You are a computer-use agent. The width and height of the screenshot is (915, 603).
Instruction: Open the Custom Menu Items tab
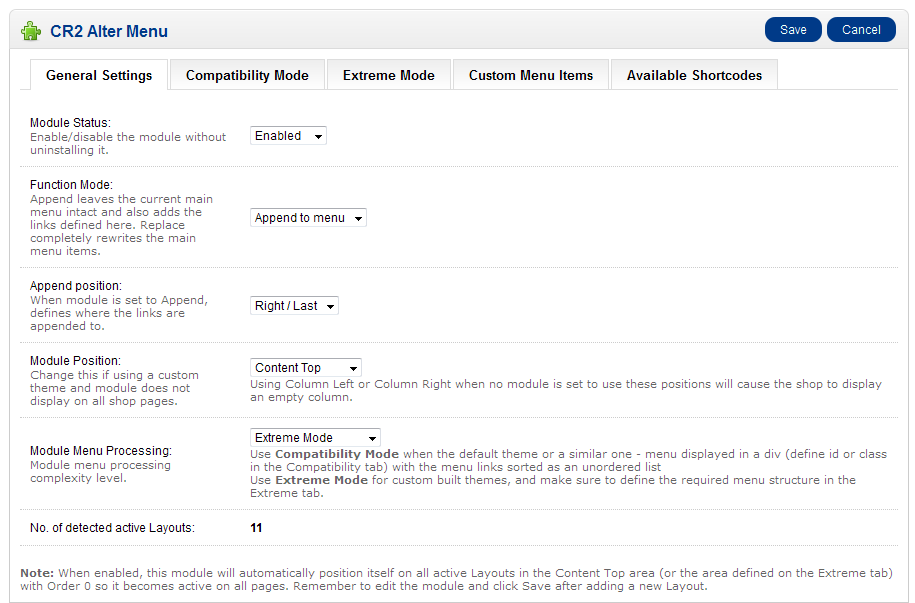click(531, 75)
